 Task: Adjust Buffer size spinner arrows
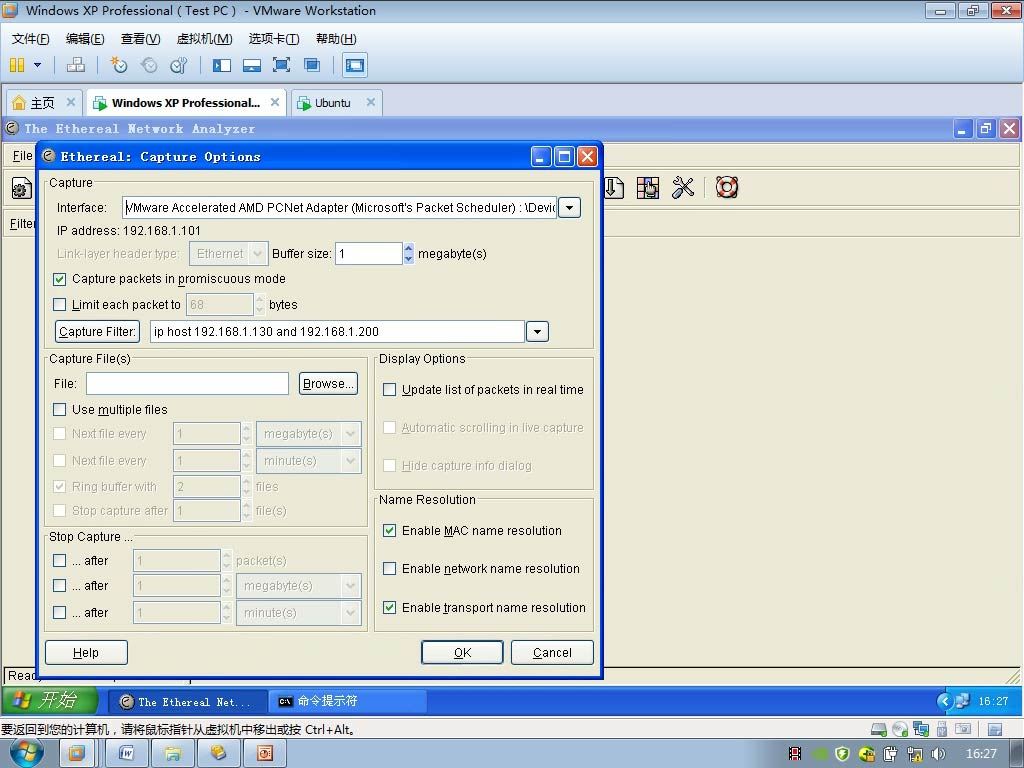pos(409,253)
